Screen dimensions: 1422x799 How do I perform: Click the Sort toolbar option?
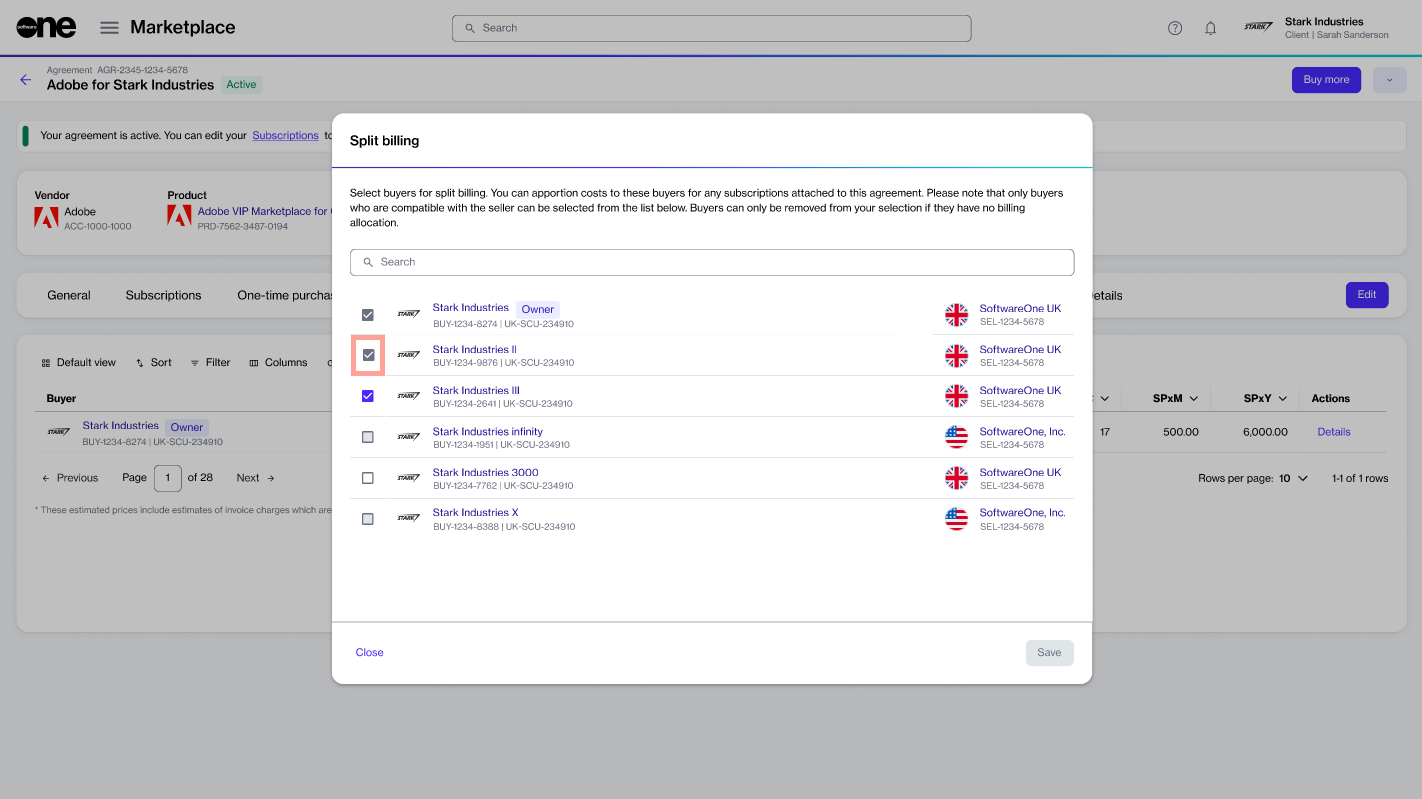153,363
